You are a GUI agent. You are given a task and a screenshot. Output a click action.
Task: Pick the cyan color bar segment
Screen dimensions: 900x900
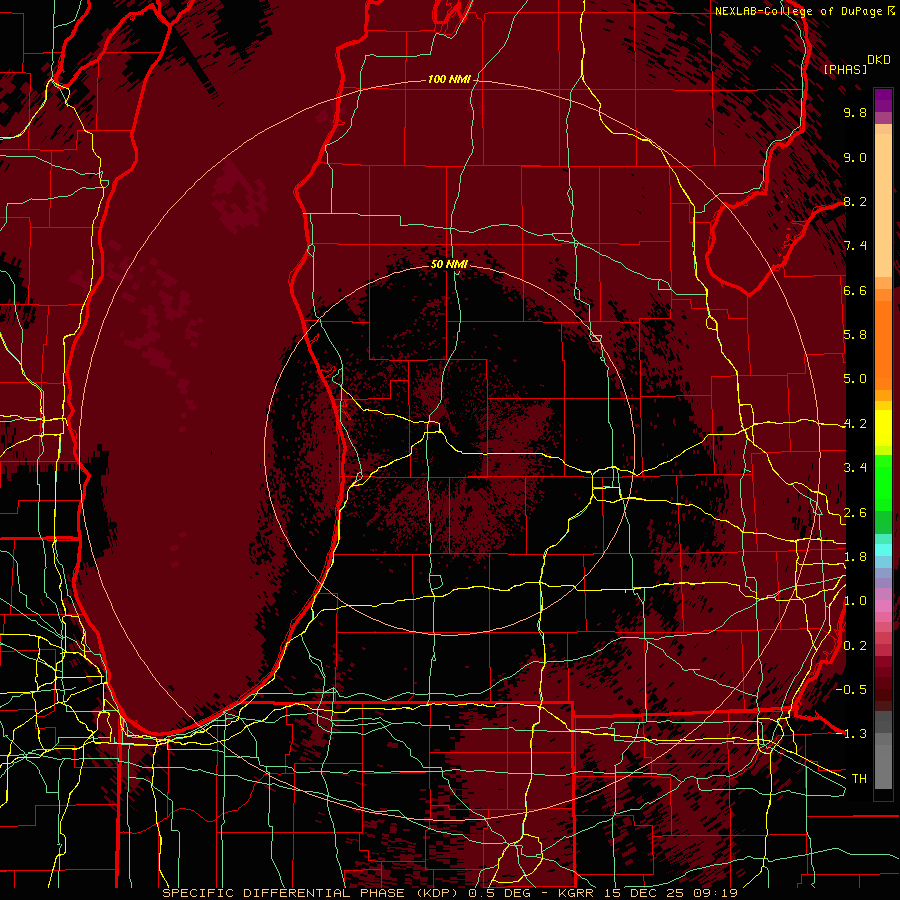tap(883, 549)
